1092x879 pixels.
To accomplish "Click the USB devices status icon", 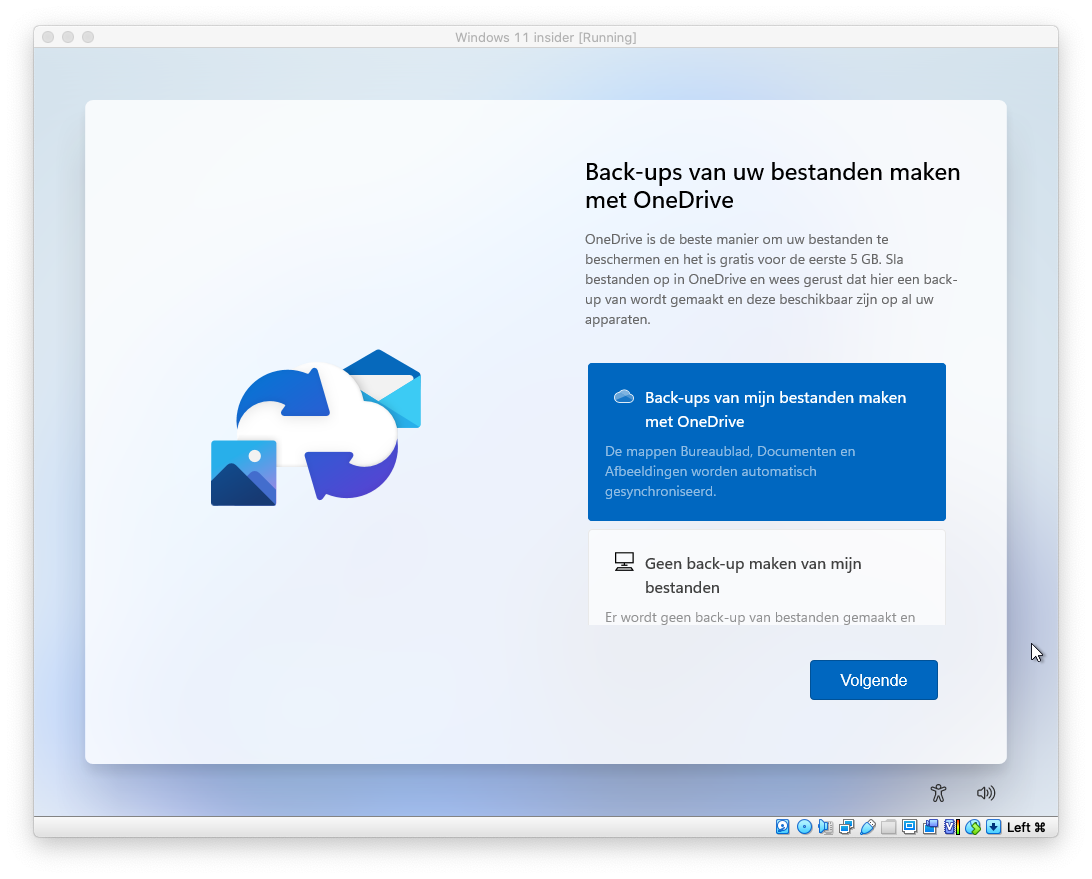I will (x=867, y=827).
